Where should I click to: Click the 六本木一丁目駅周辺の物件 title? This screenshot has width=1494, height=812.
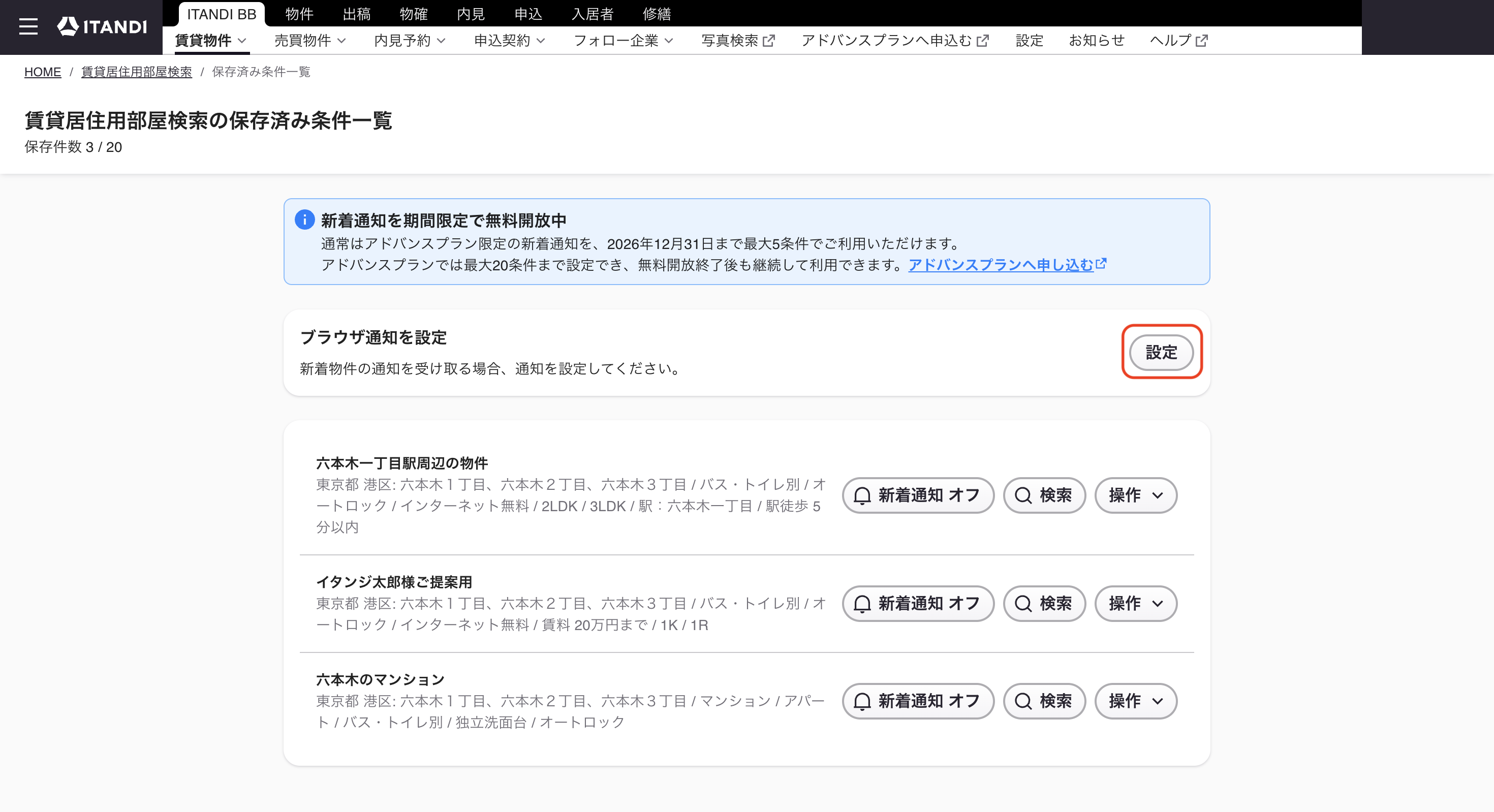tap(402, 463)
